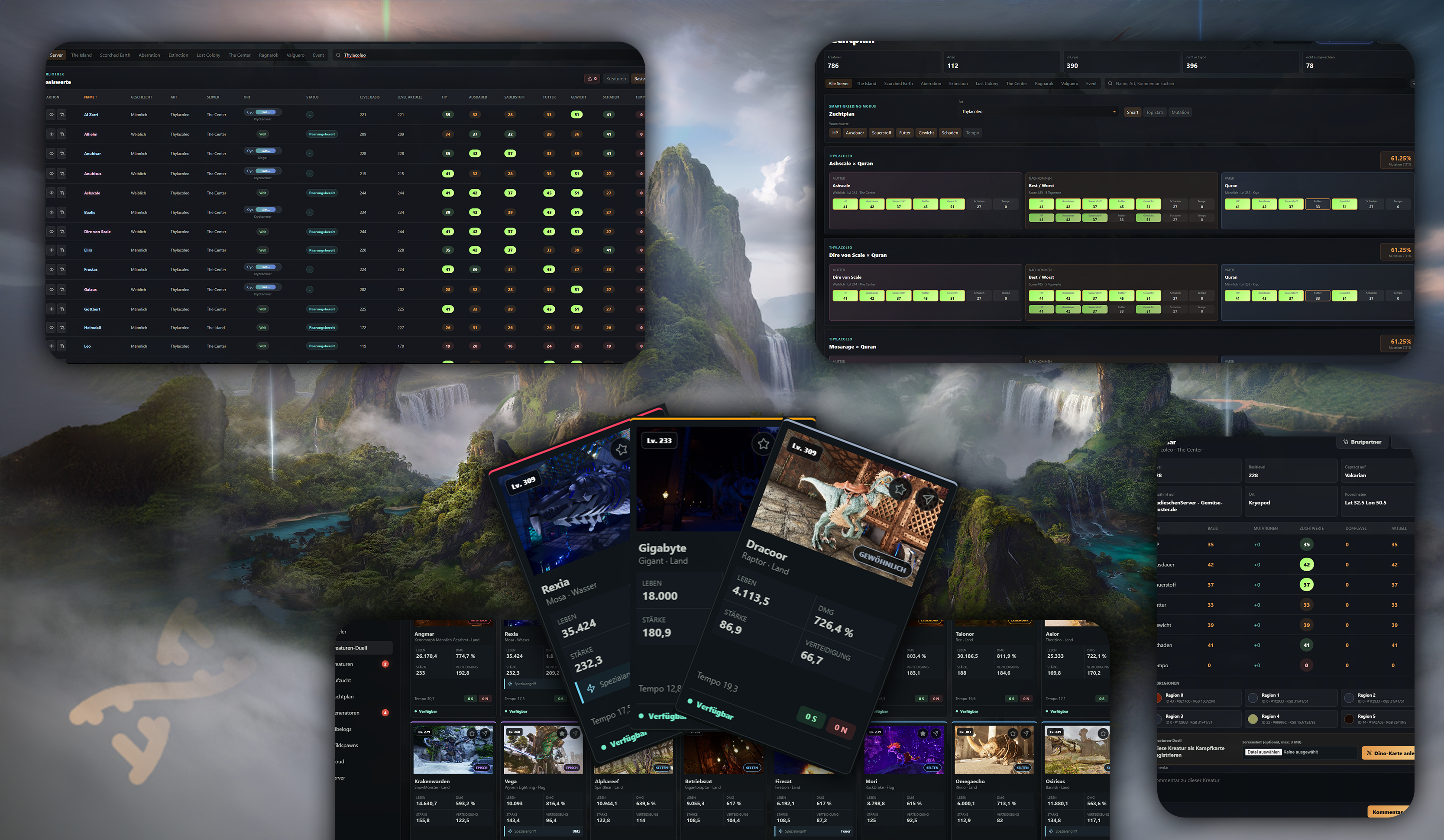Click breeding pair icon in Gottbert row
The height and width of the screenshot is (840, 1444).
pos(62,309)
